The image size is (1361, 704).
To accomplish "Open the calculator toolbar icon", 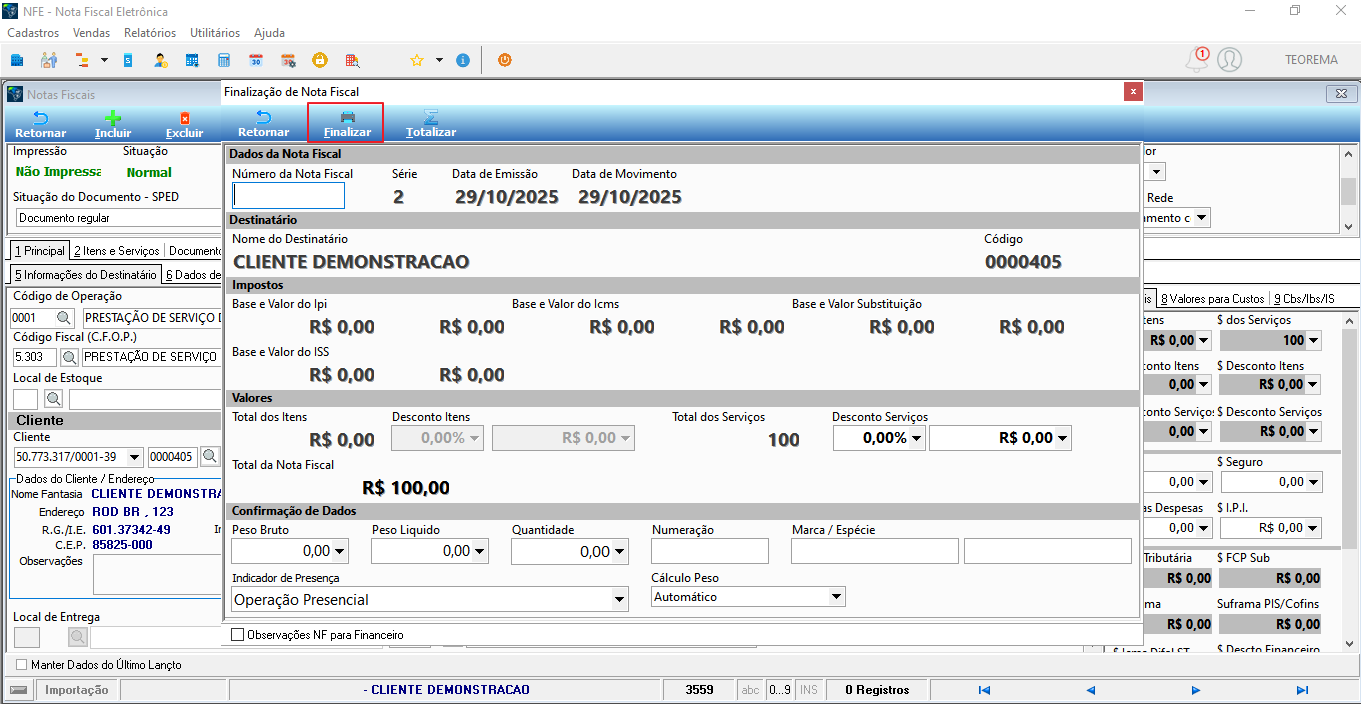I will coord(224,60).
